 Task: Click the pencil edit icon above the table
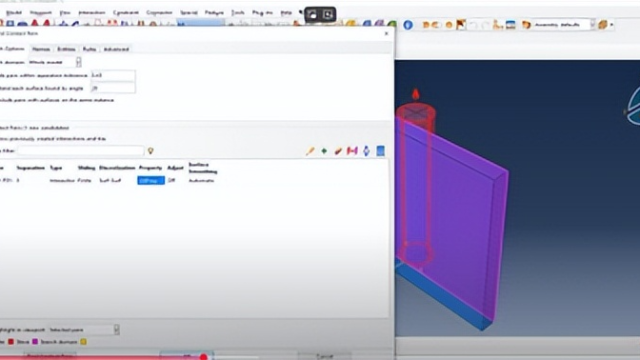tap(310, 151)
